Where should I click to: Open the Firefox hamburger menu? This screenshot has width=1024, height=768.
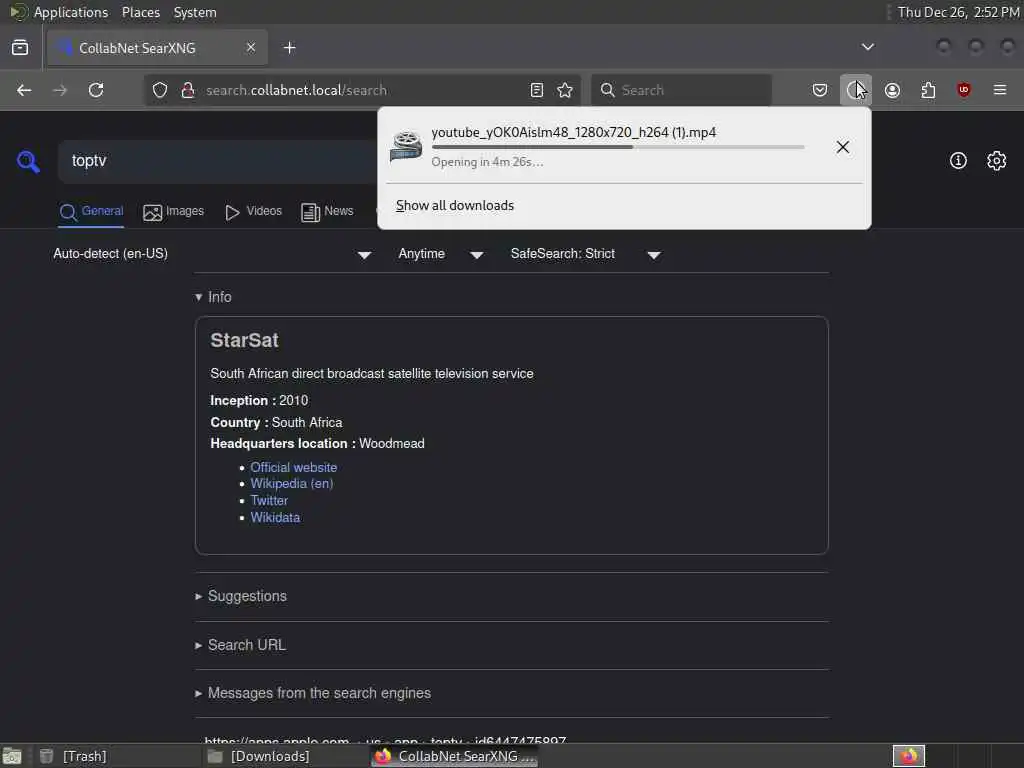point(1000,90)
